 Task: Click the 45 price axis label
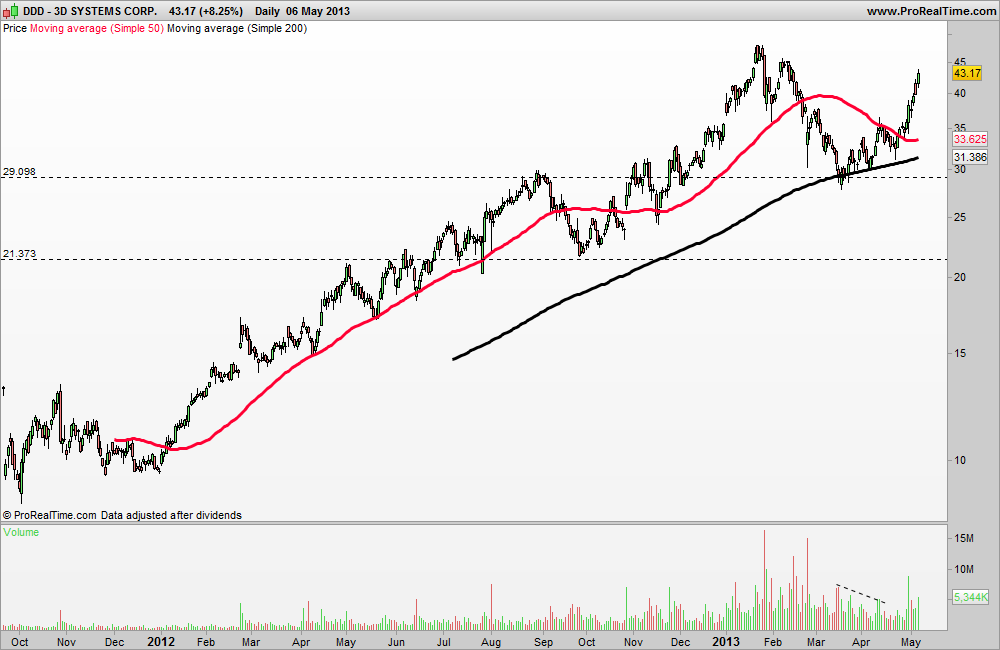(x=960, y=62)
